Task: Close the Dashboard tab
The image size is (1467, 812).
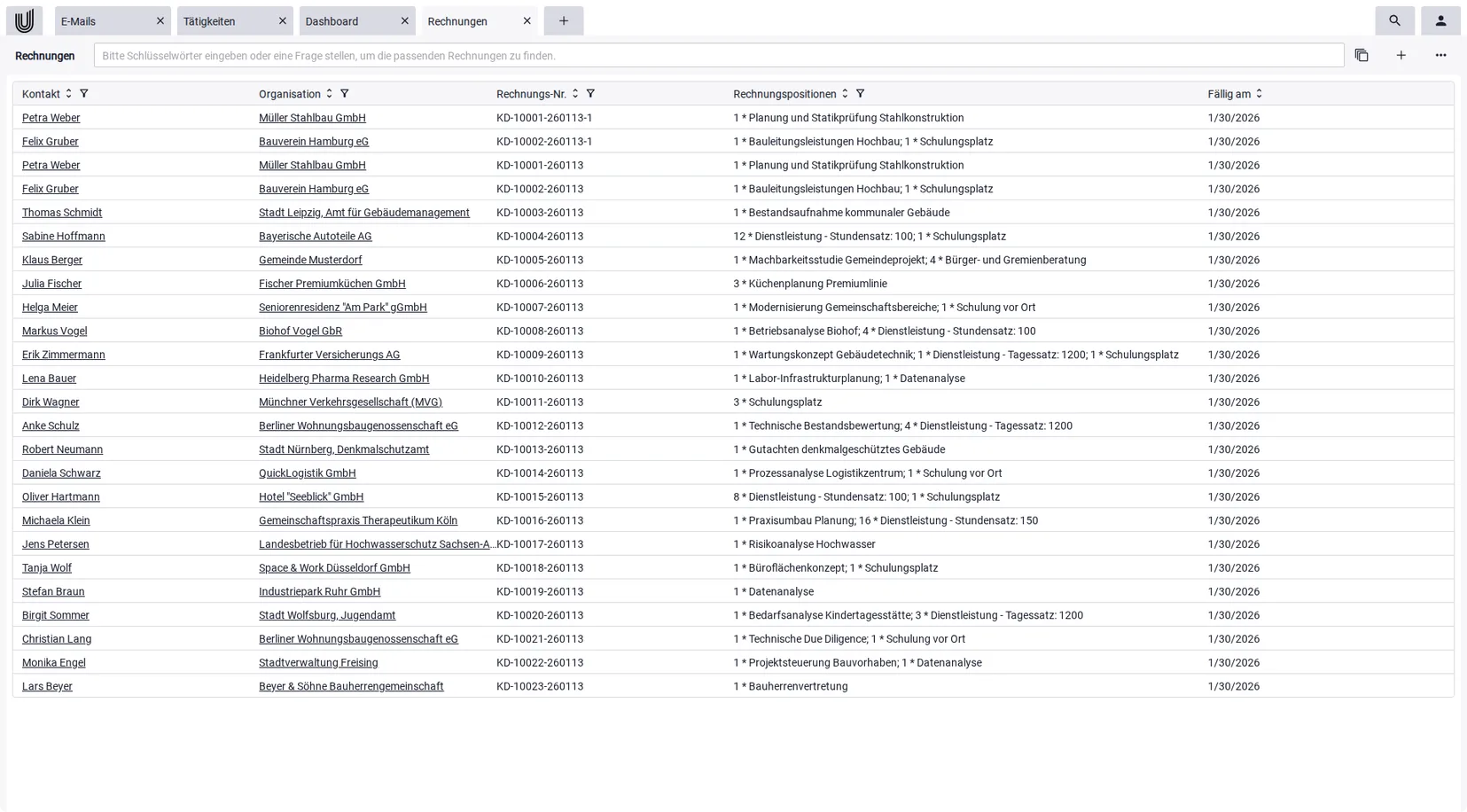Action: [405, 20]
